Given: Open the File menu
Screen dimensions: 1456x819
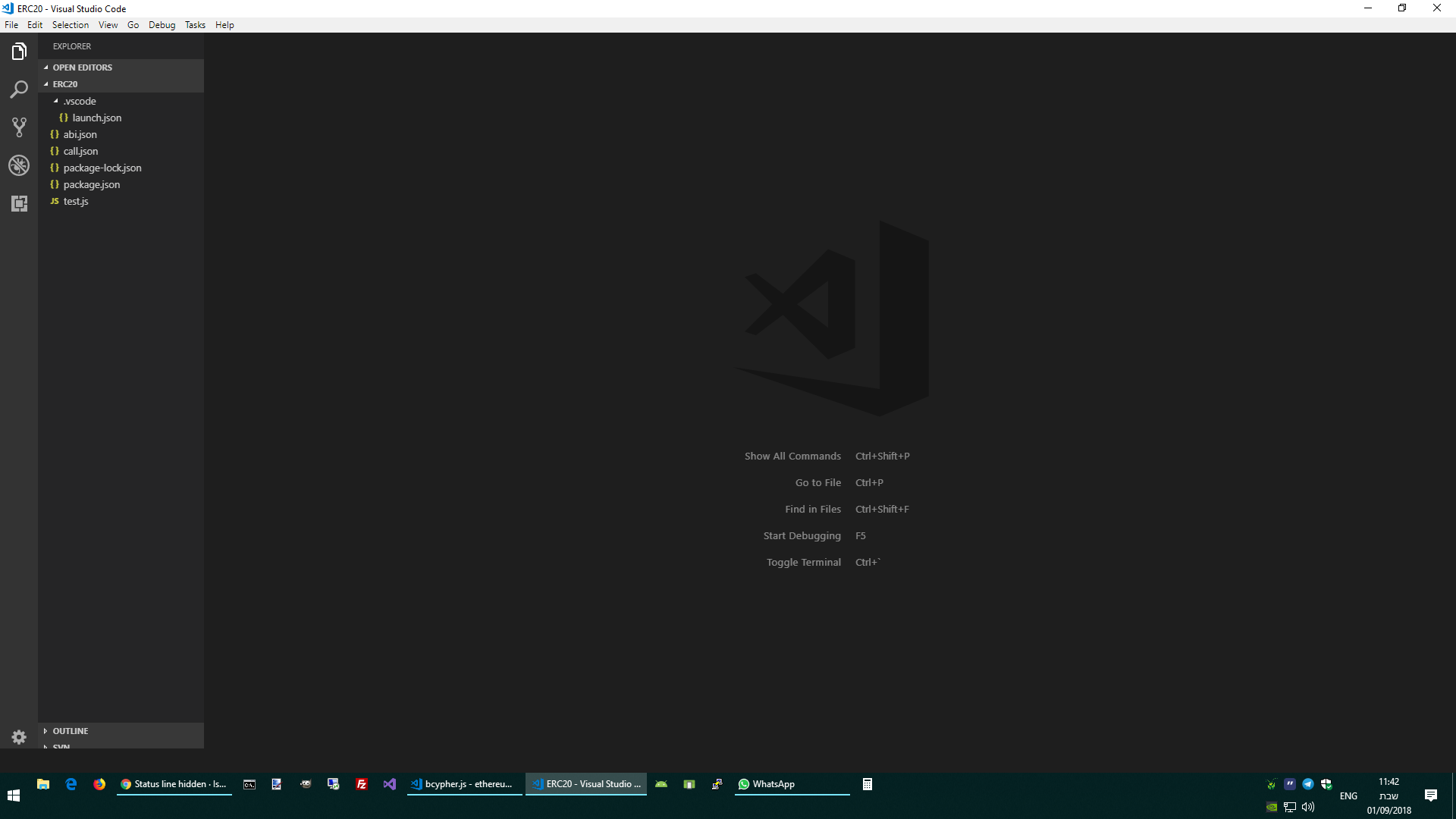Looking at the screenshot, I should click(x=11, y=25).
